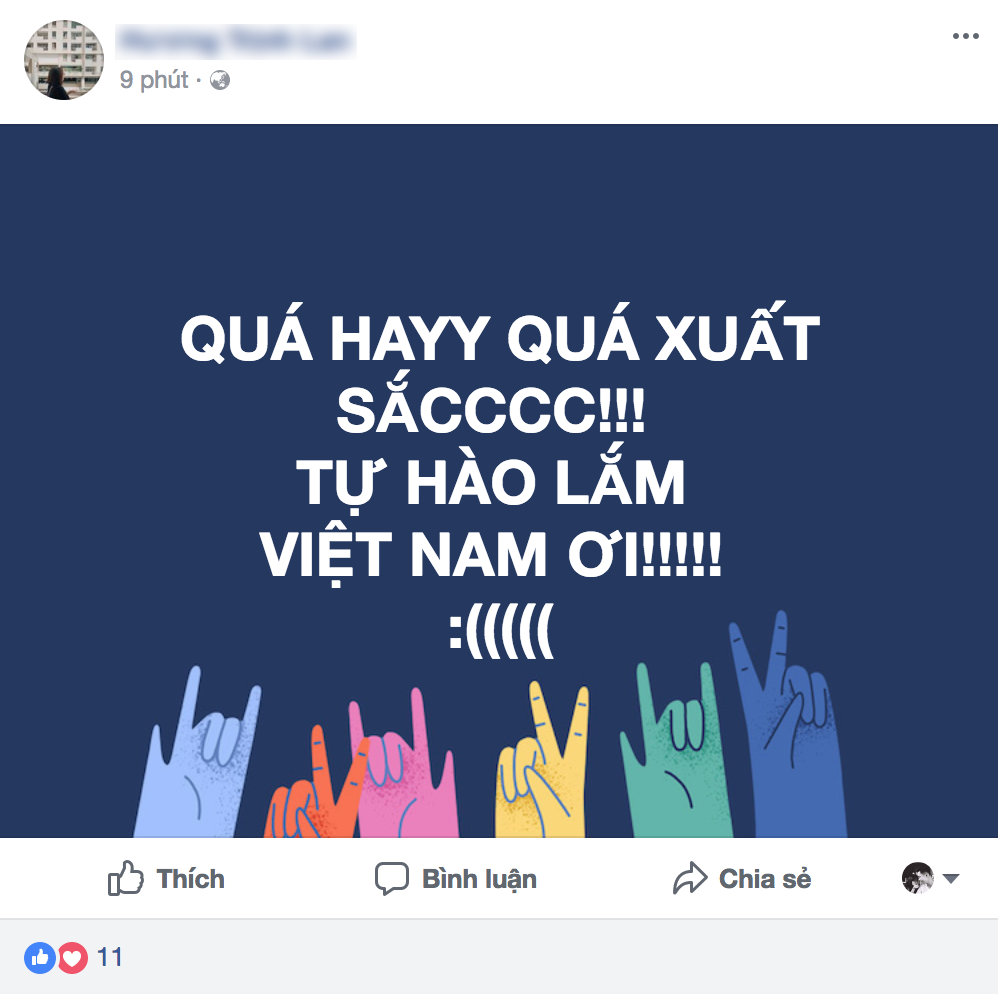Expand the account switcher dropdown arrow
Image resolution: width=998 pixels, height=994 pixels.
pos(950,879)
